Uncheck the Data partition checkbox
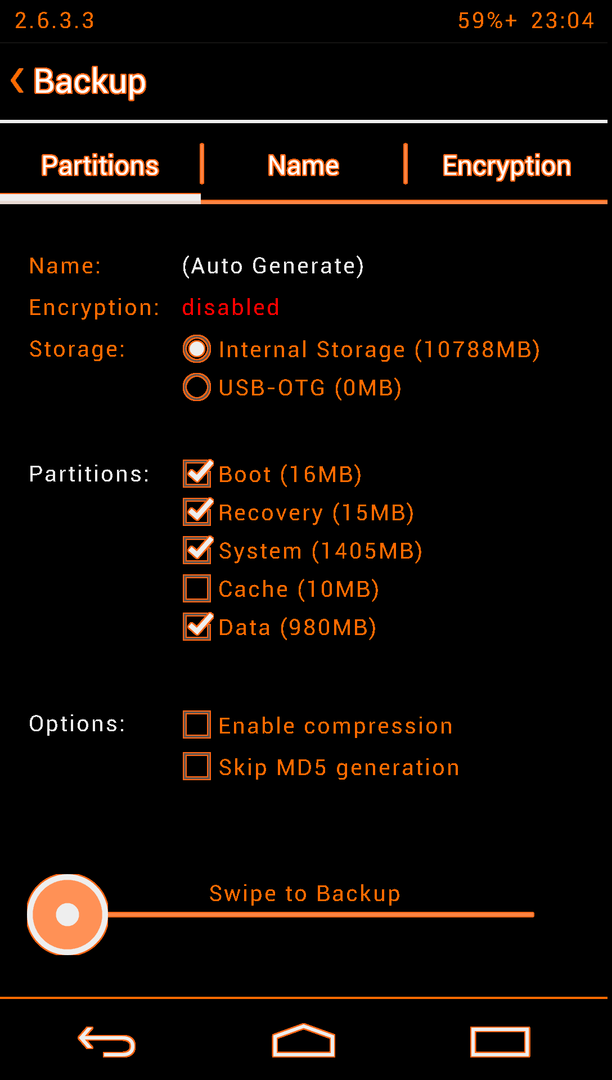 (x=197, y=627)
